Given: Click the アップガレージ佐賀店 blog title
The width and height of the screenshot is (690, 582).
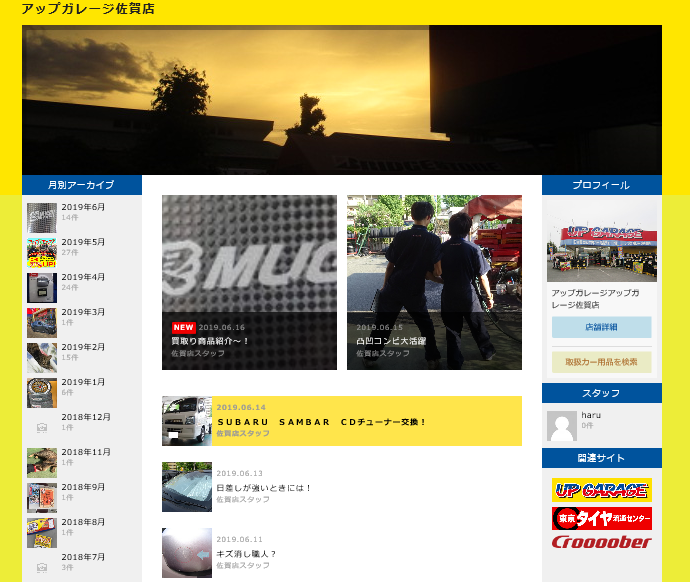Looking at the screenshot, I should tap(88, 9).
